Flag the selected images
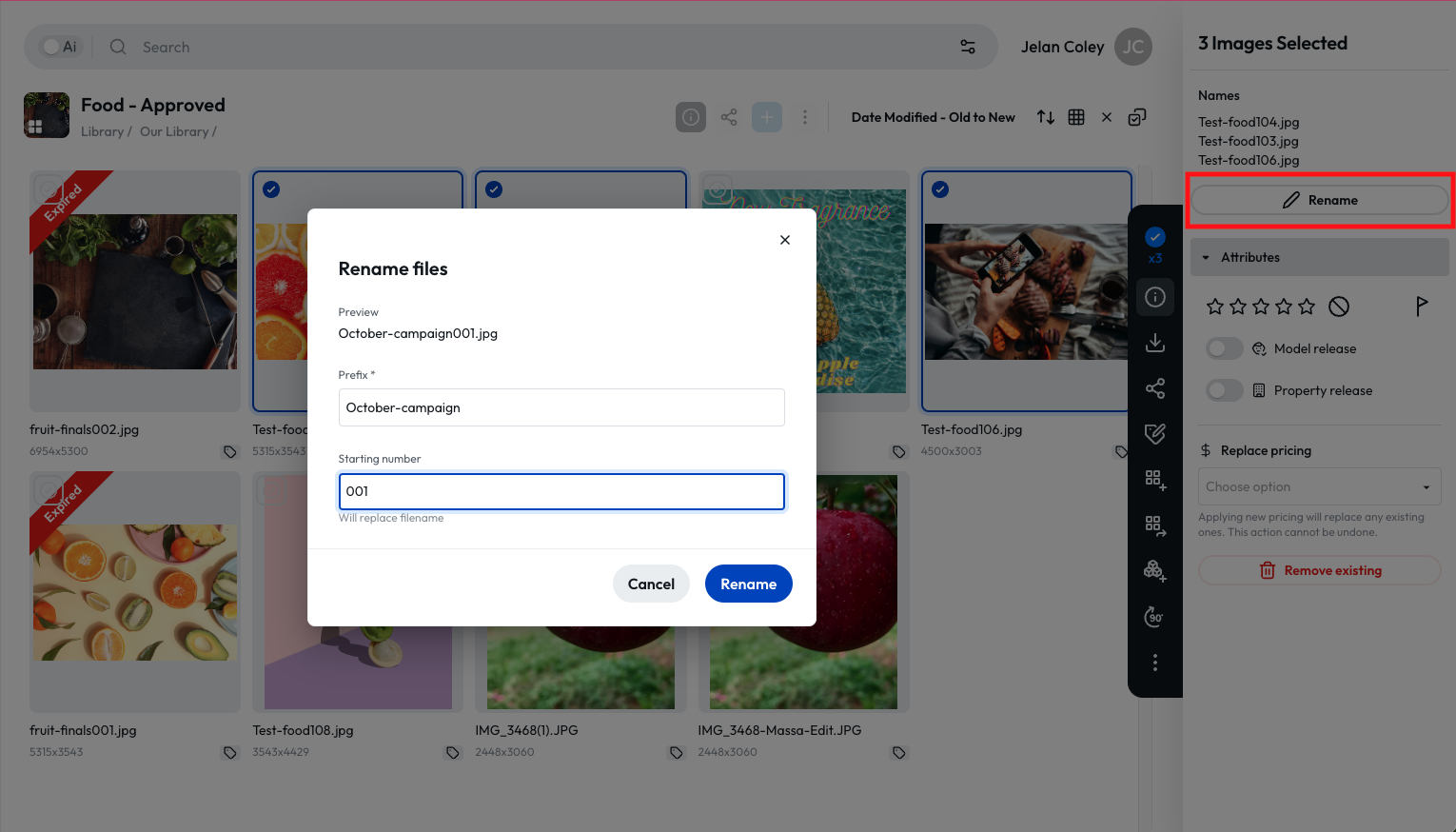 (x=1422, y=306)
